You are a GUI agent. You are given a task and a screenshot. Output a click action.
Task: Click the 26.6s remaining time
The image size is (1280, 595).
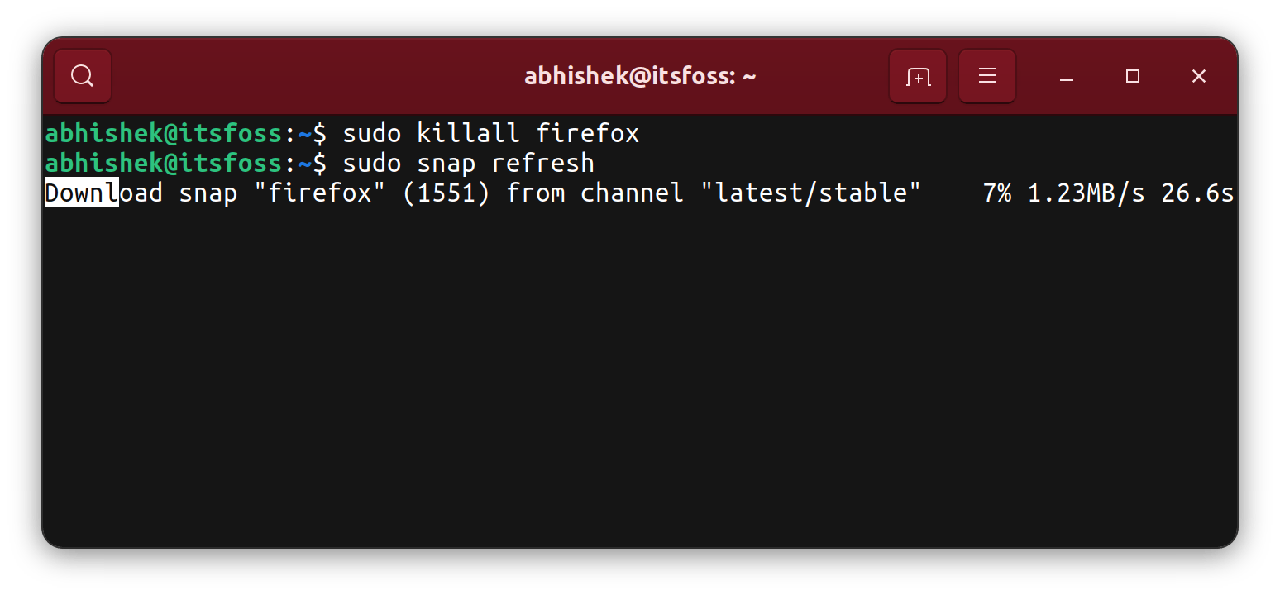tap(1197, 193)
